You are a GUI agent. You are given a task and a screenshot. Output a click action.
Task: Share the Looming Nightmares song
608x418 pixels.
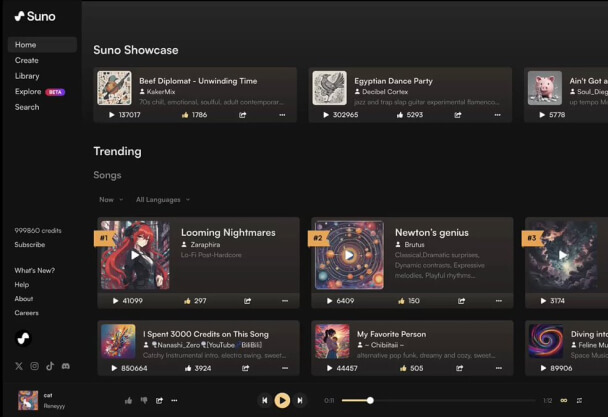(x=248, y=301)
